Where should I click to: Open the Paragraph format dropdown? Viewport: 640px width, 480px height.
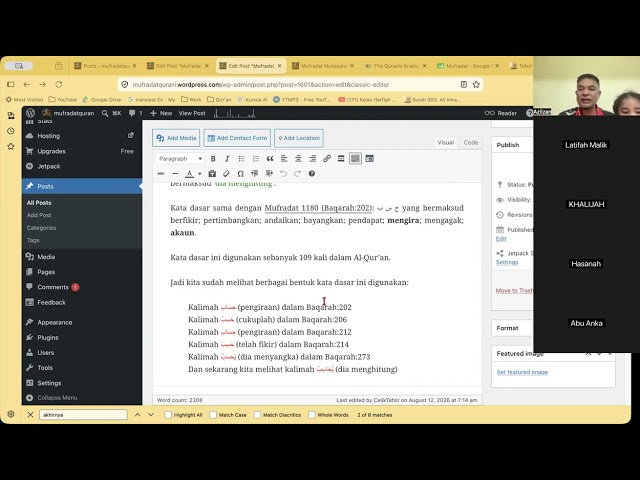point(180,158)
